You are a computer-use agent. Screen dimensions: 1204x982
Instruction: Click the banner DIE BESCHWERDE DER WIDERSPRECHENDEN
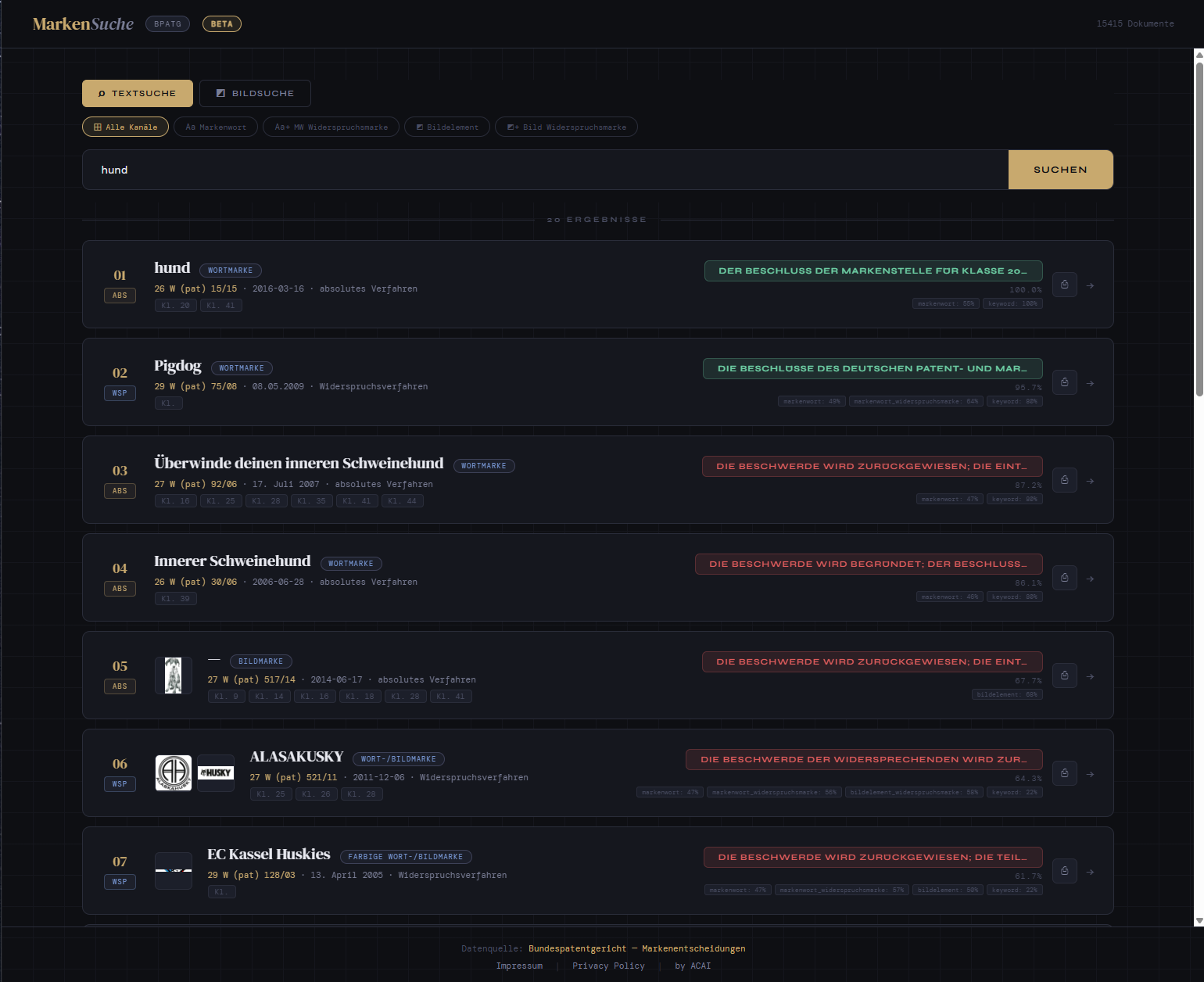pyautogui.click(x=864, y=759)
